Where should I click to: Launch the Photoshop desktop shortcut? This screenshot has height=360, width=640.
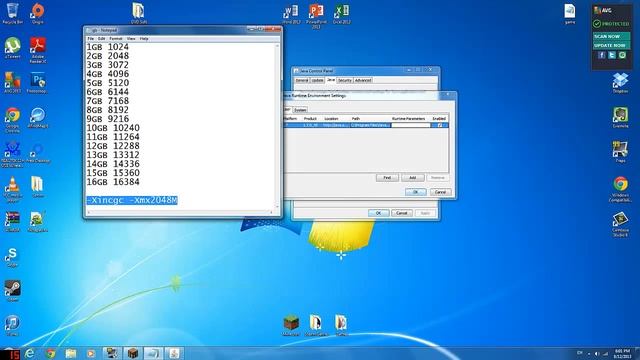tap(38, 83)
